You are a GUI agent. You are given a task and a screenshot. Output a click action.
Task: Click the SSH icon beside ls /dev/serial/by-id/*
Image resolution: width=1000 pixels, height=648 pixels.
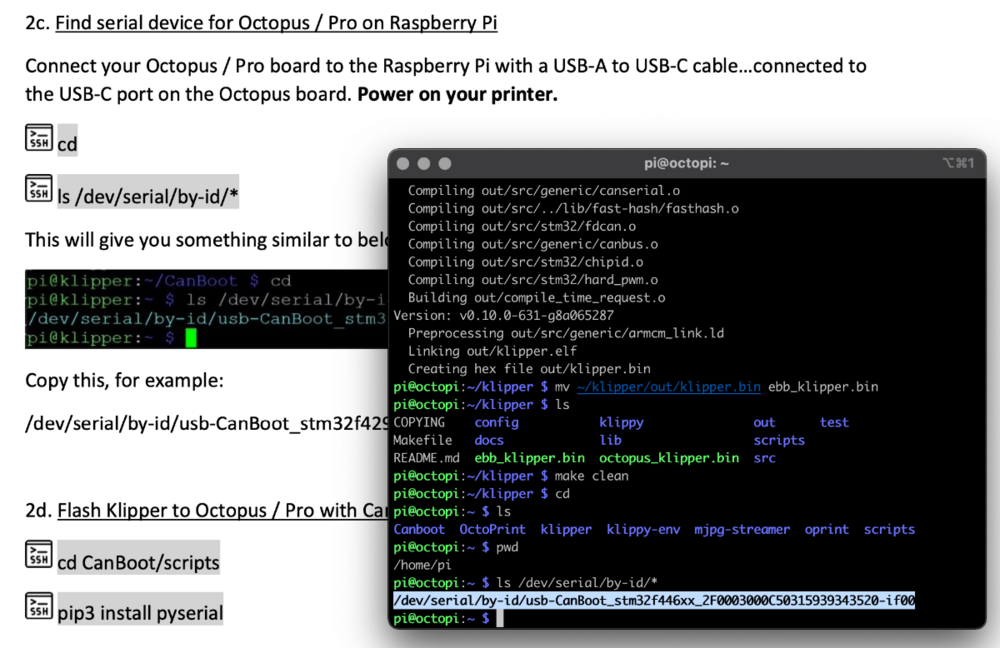(x=39, y=188)
